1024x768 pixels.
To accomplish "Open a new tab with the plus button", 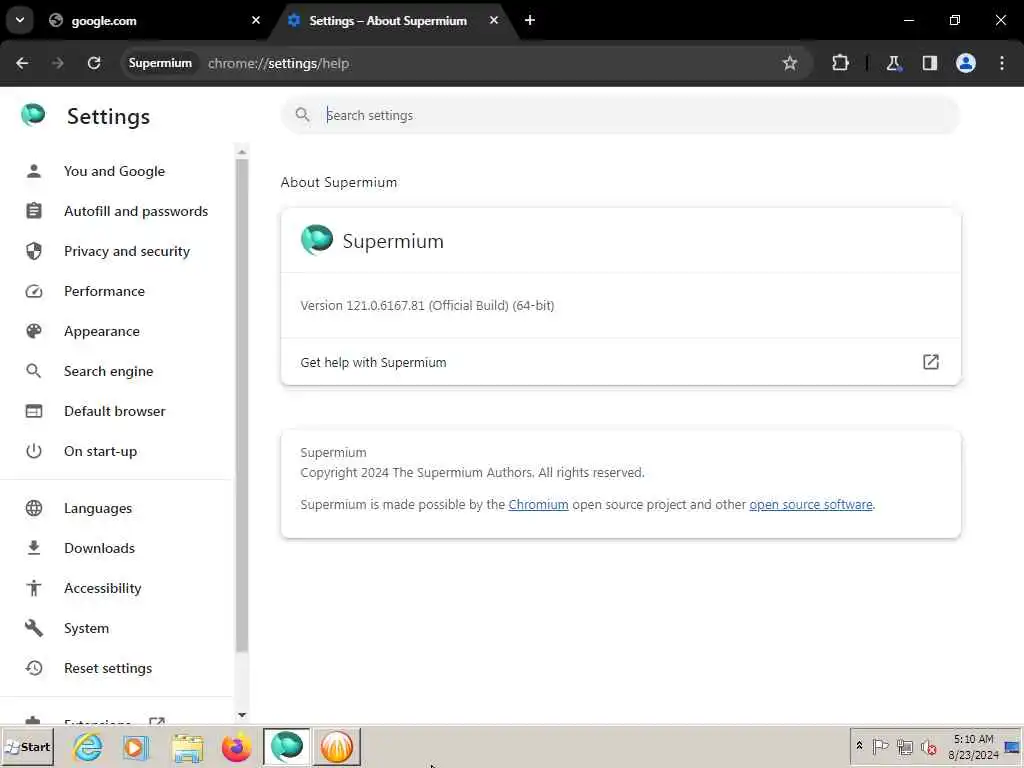I will 530,21.
